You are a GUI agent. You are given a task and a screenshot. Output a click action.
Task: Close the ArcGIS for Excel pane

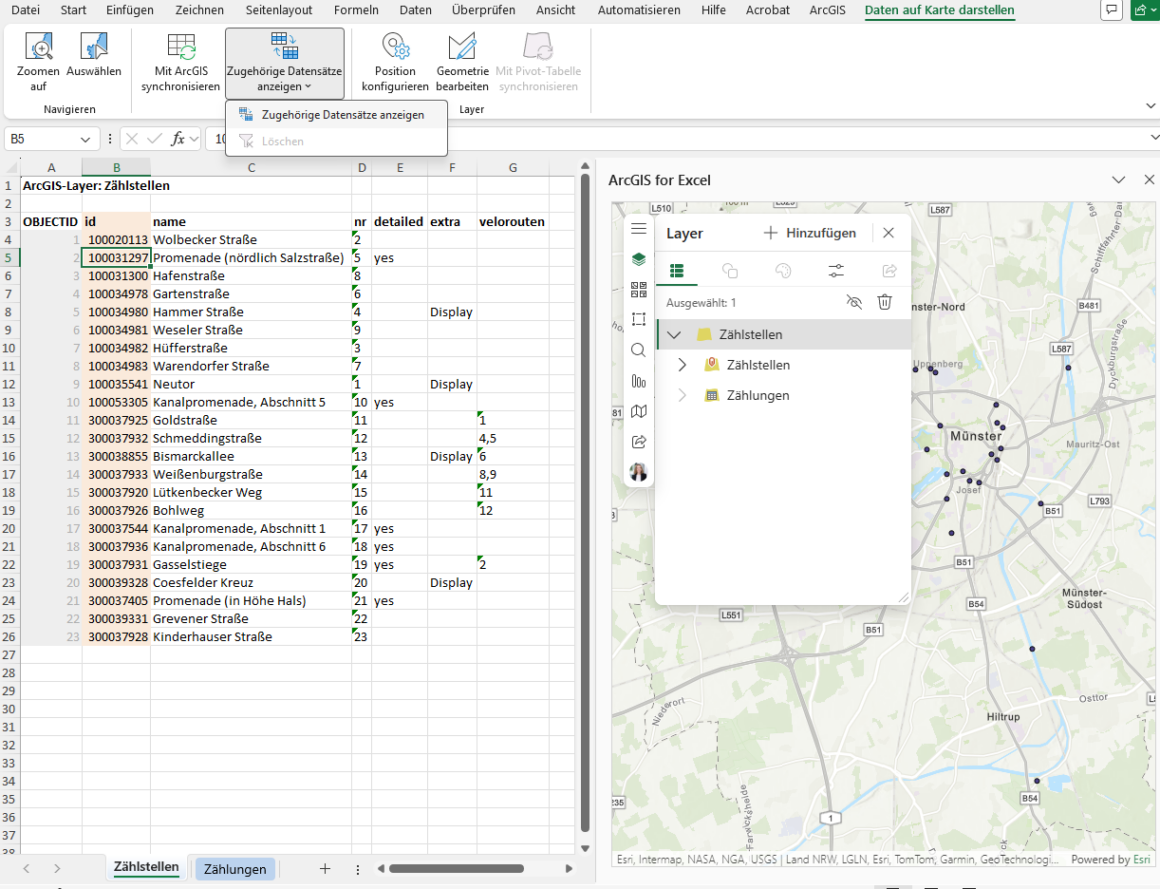pyautogui.click(x=1149, y=180)
